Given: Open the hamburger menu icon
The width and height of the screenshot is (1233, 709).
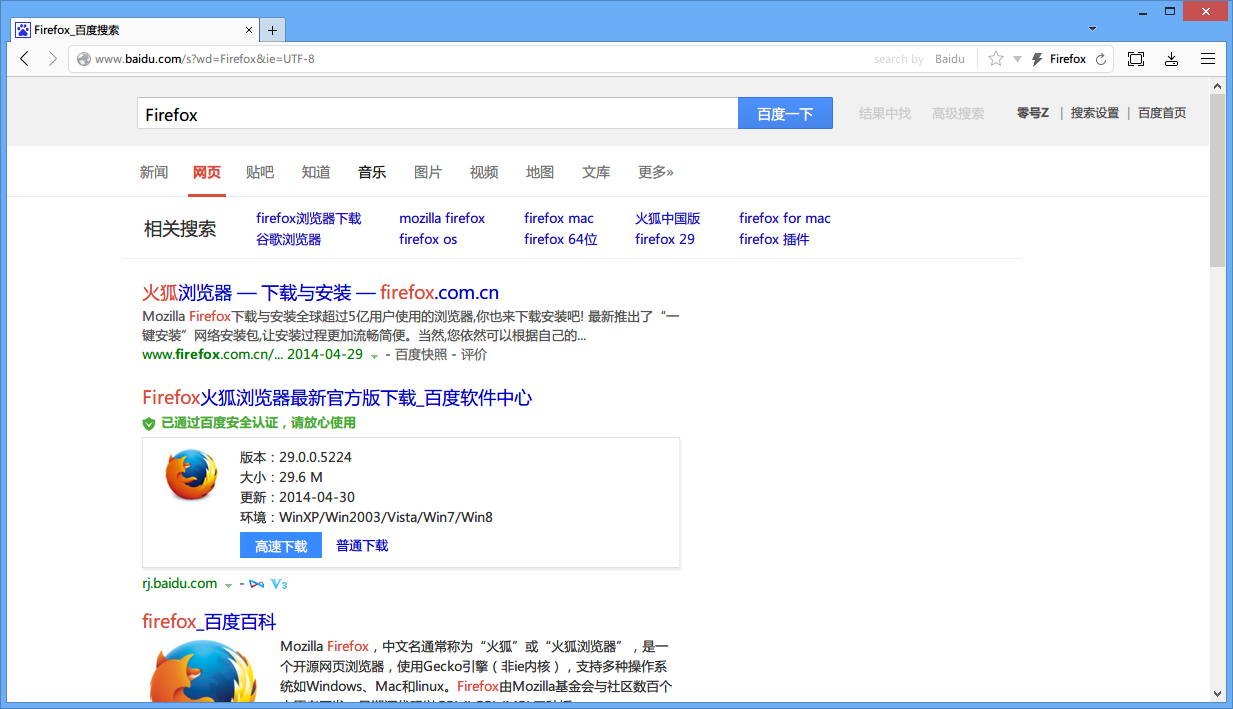Looking at the screenshot, I should 1208,59.
